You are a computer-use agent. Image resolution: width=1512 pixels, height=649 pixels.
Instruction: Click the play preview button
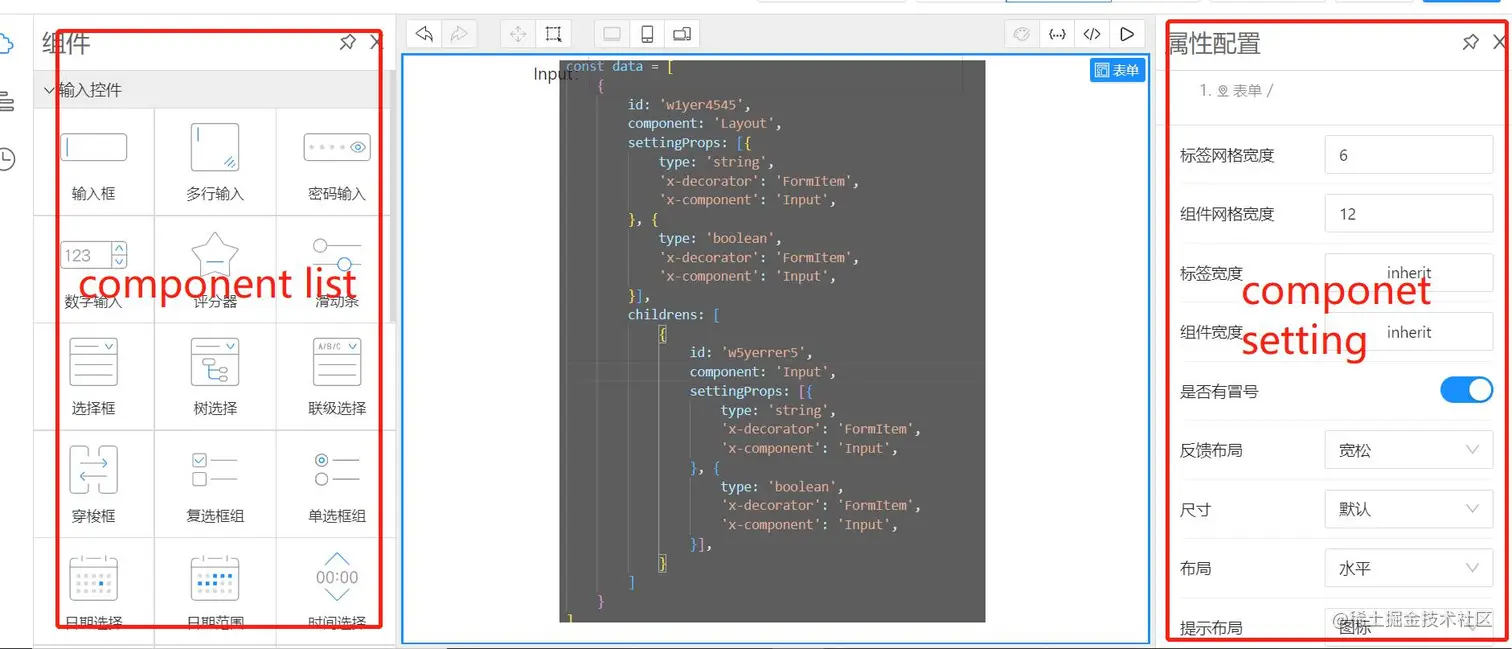click(1127, 34)
